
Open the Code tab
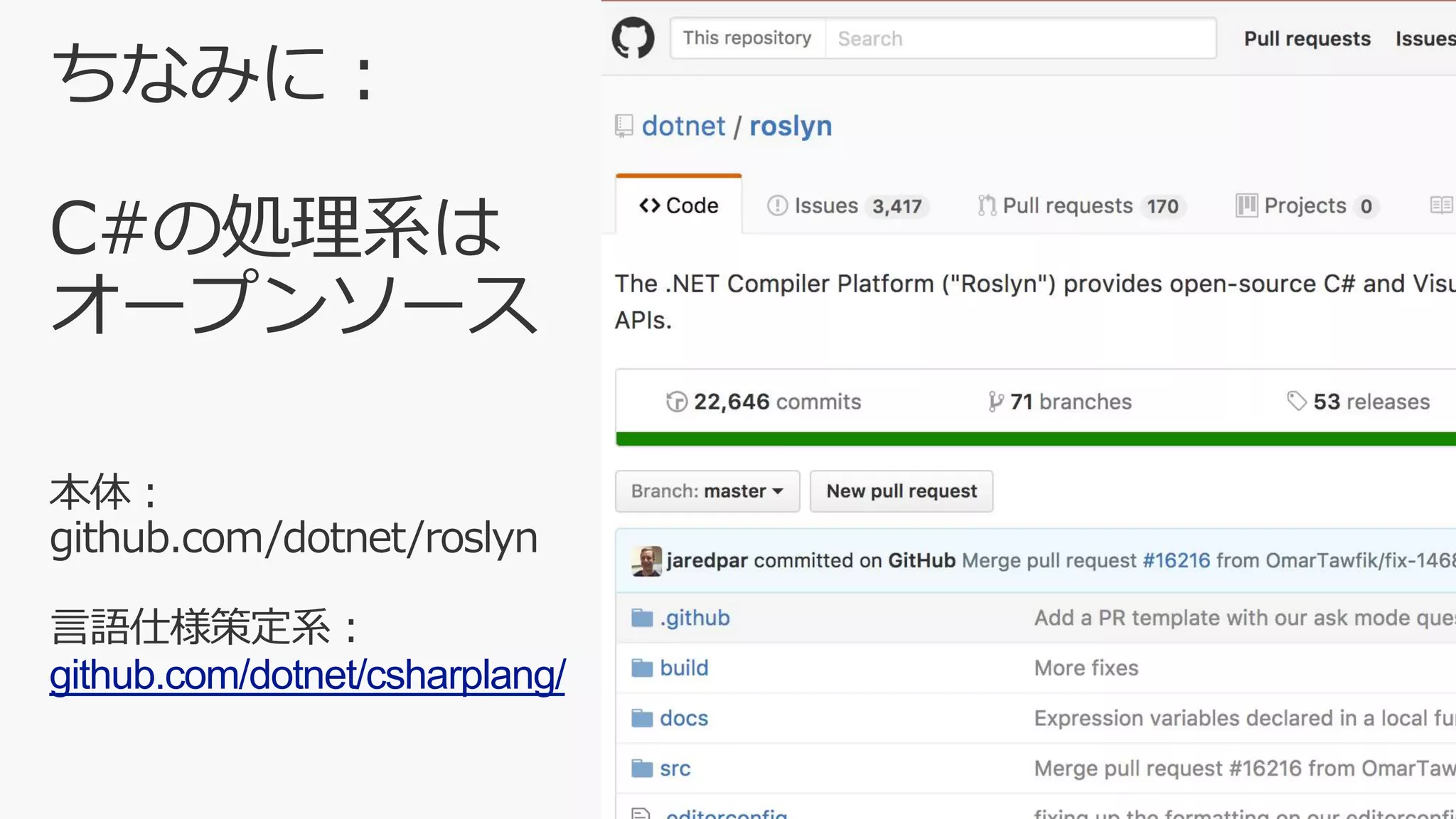pyautogui.click(x=679, y=205)
